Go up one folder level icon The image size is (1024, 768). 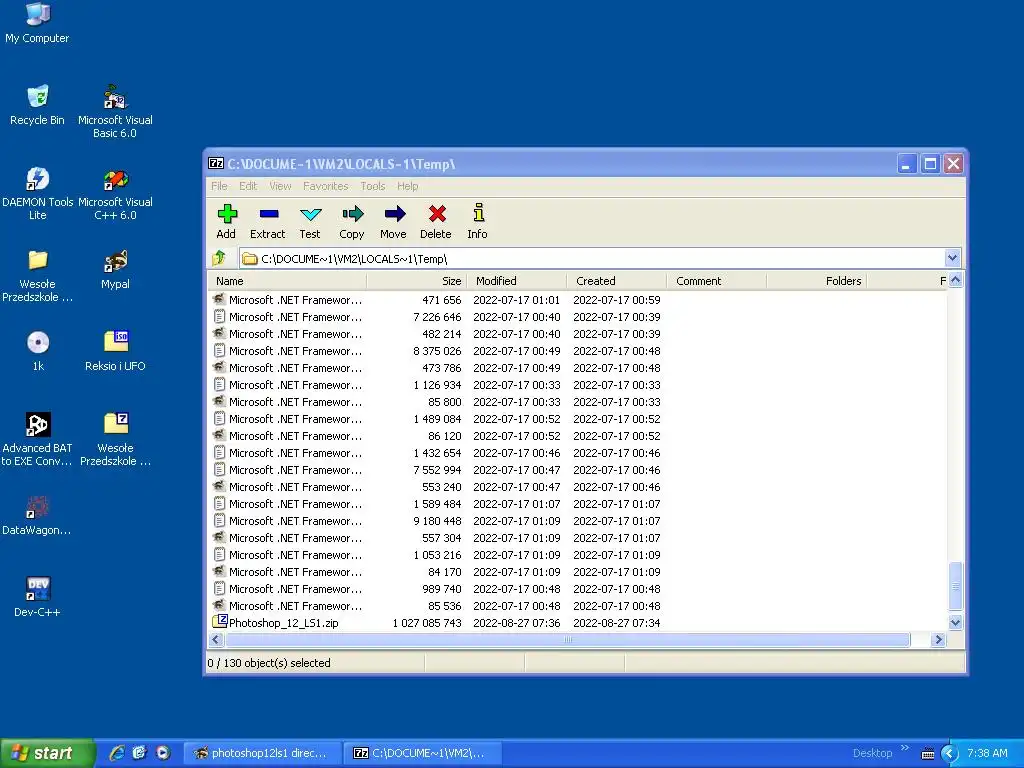click(x=219, y=258)
